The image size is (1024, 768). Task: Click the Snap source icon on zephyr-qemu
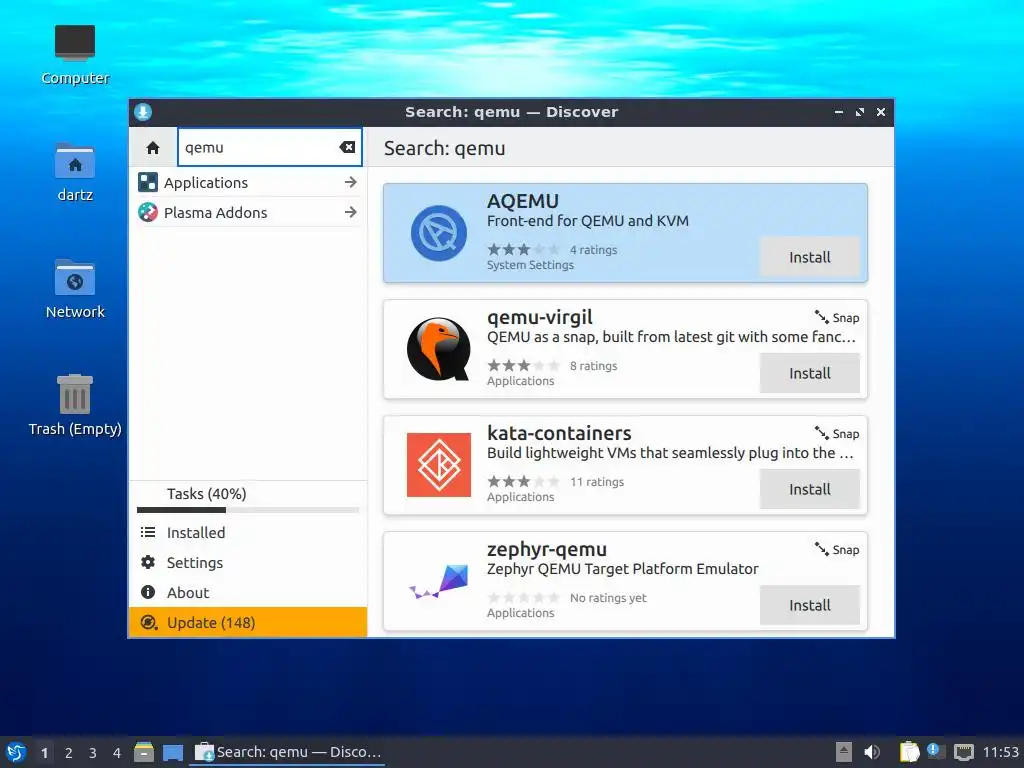pos(822,549)
